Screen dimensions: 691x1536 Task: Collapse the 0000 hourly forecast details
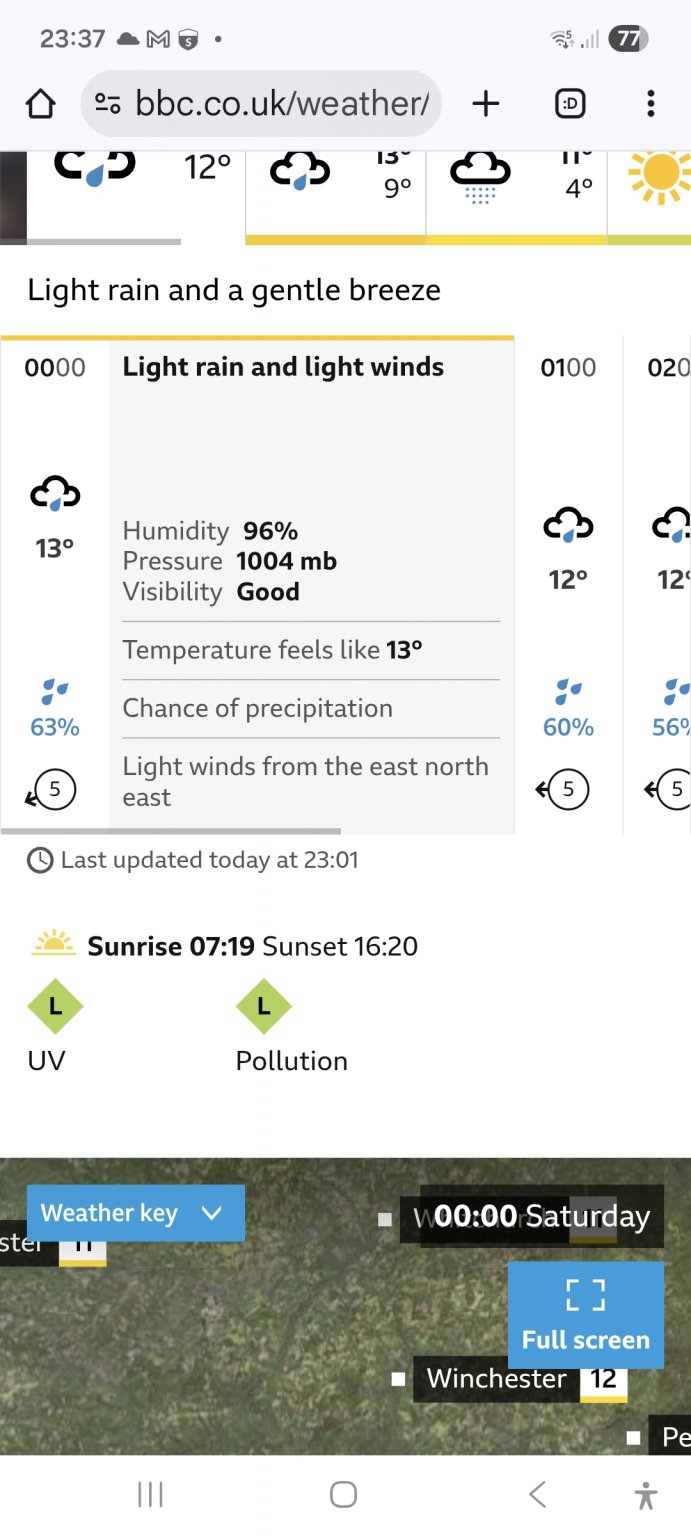click(x=55, y=580)
